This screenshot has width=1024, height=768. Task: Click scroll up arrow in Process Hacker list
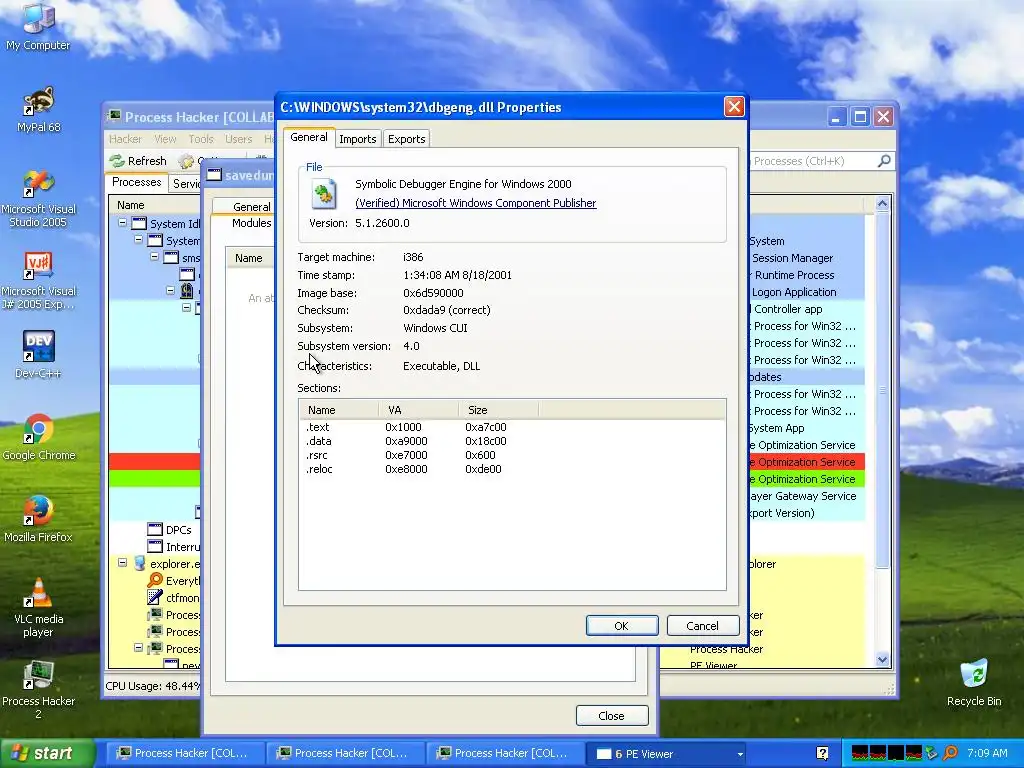coord(882,204)
